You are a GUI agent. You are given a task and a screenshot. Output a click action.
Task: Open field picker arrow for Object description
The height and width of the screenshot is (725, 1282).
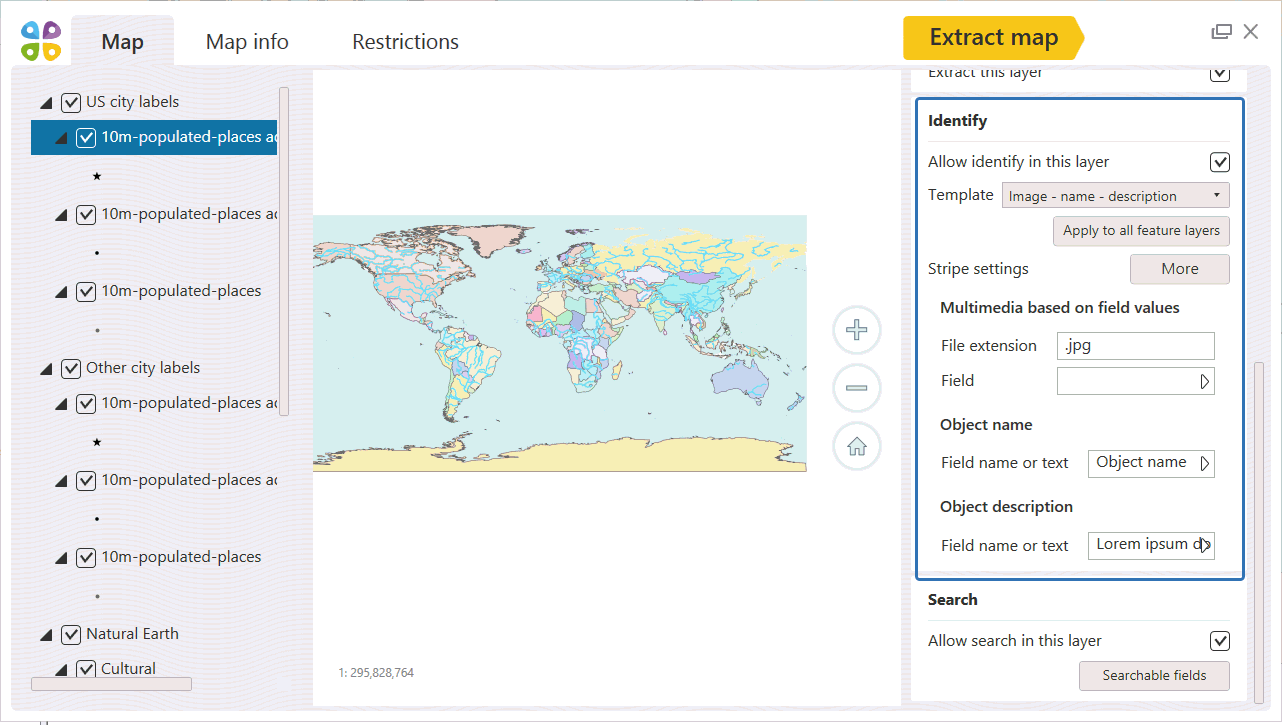tap(1205, 545)
